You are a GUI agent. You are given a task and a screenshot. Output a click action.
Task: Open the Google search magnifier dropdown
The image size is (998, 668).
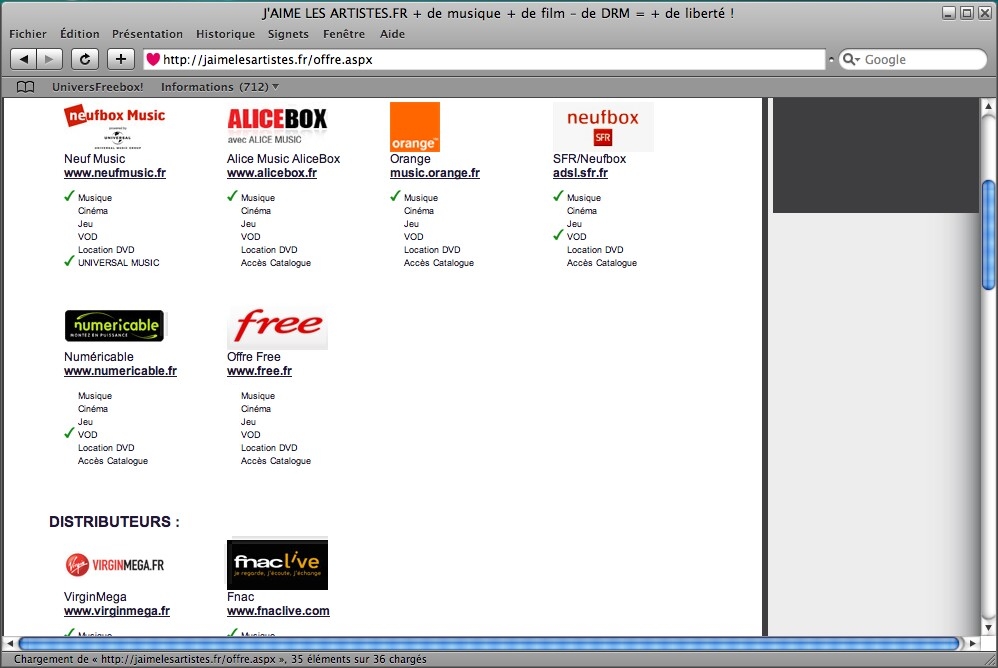pos(852,60)
